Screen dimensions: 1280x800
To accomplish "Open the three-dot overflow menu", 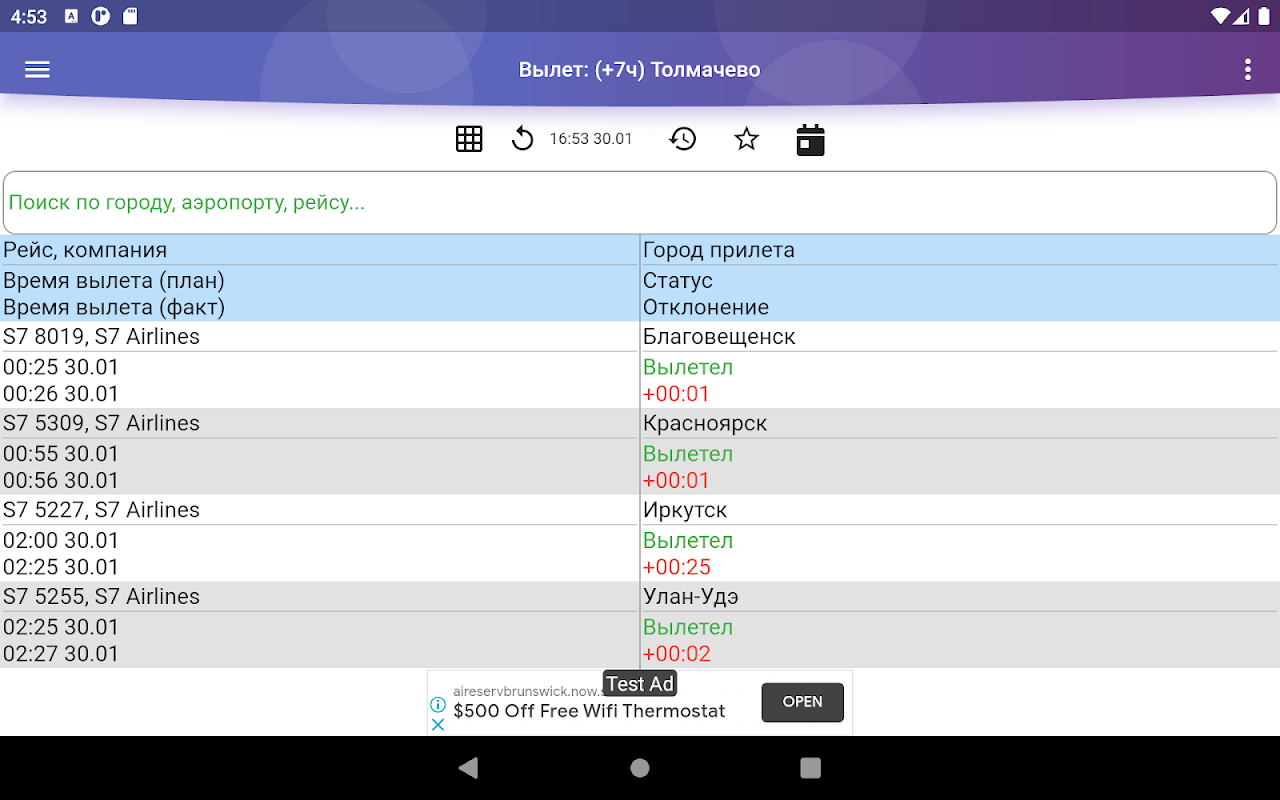I will coord(1247,70).
